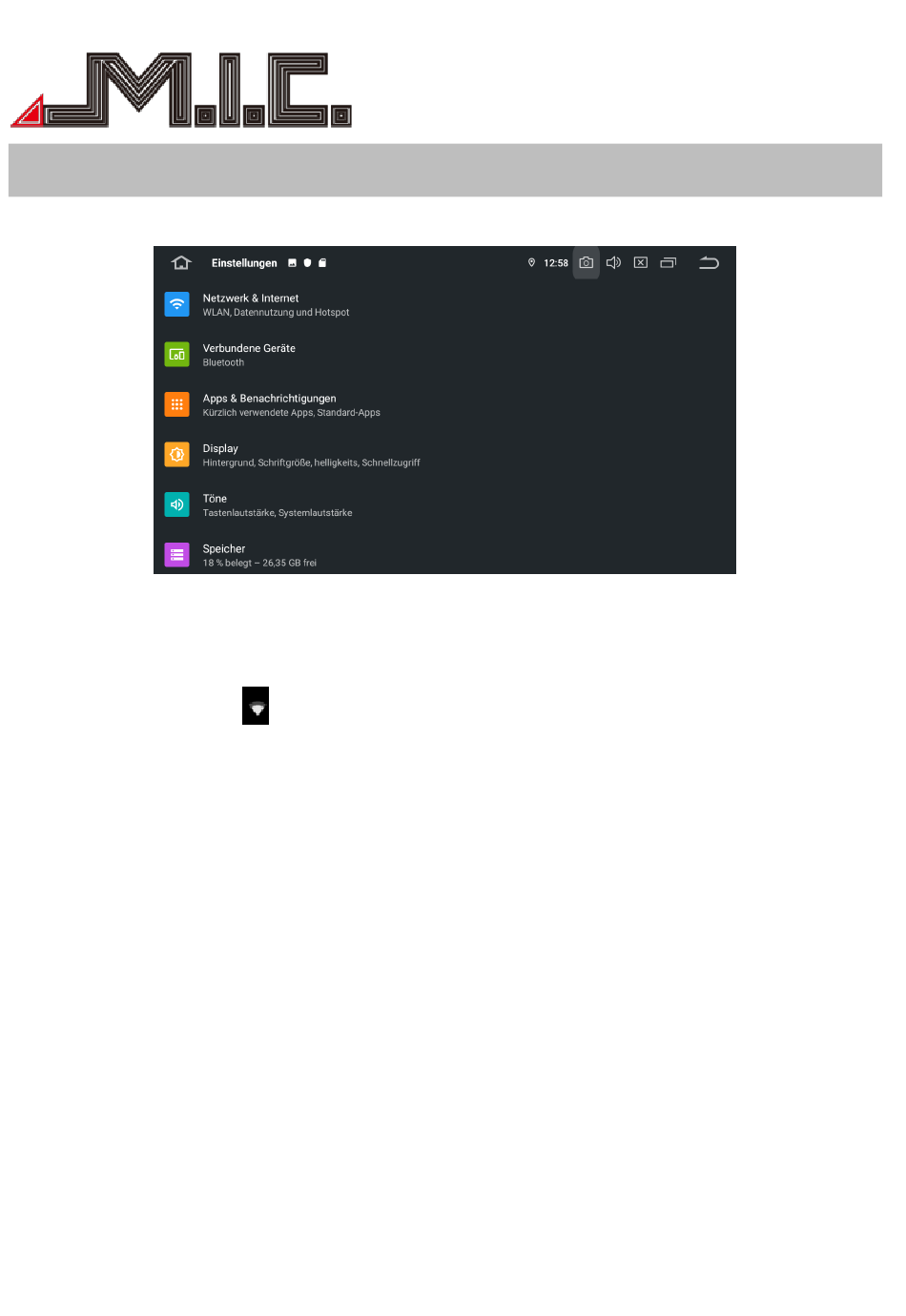
Task: Tap the close-app X box icon
Action: (x=641, y=263)
